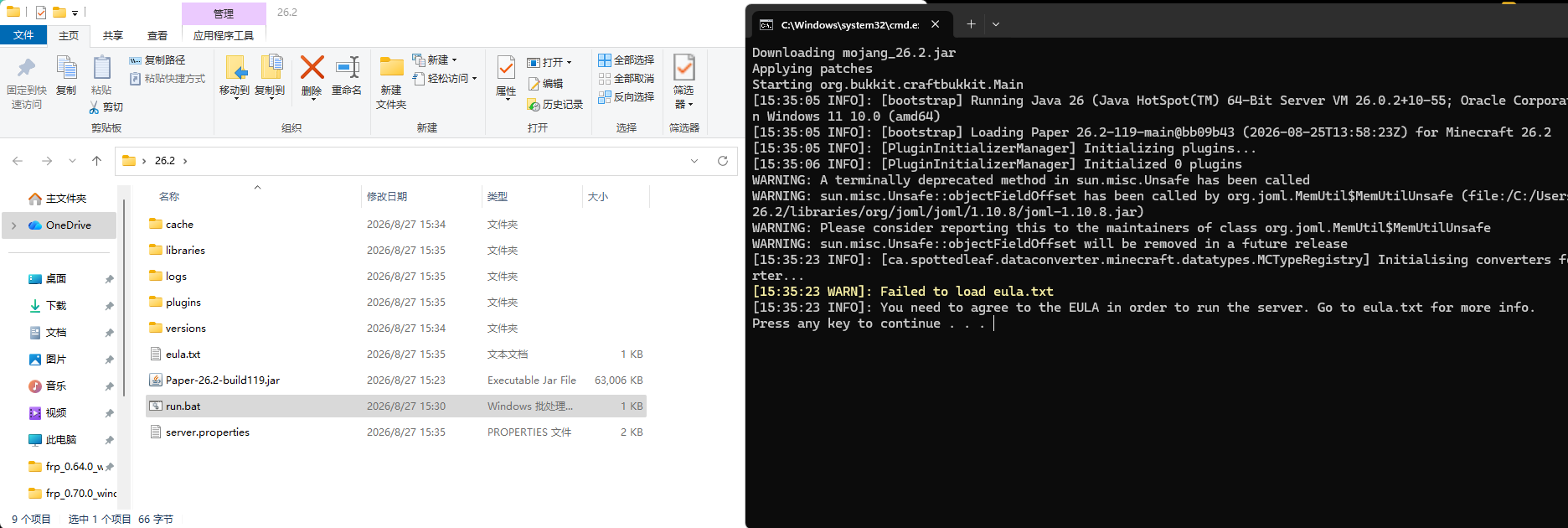Close the cmd.exe terminal tab

tap(936, 24)
